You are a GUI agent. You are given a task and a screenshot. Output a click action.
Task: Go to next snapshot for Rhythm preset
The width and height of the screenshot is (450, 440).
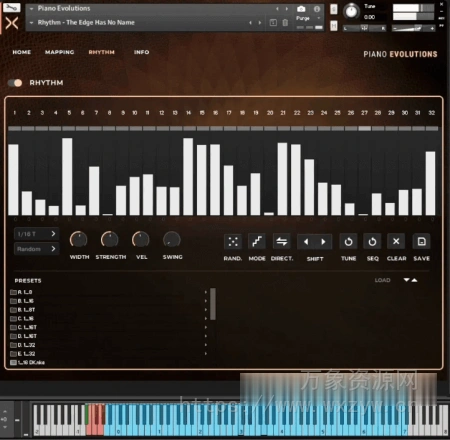coord(260,23)
